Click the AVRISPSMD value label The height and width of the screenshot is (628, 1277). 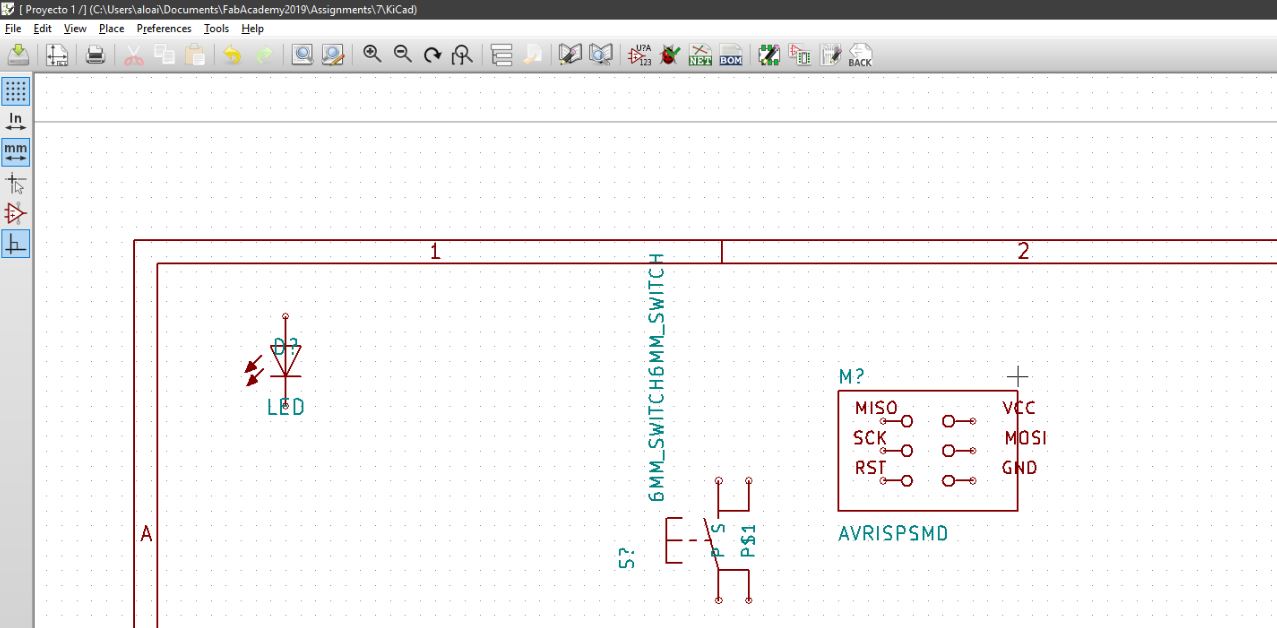[x=893, y=534]
